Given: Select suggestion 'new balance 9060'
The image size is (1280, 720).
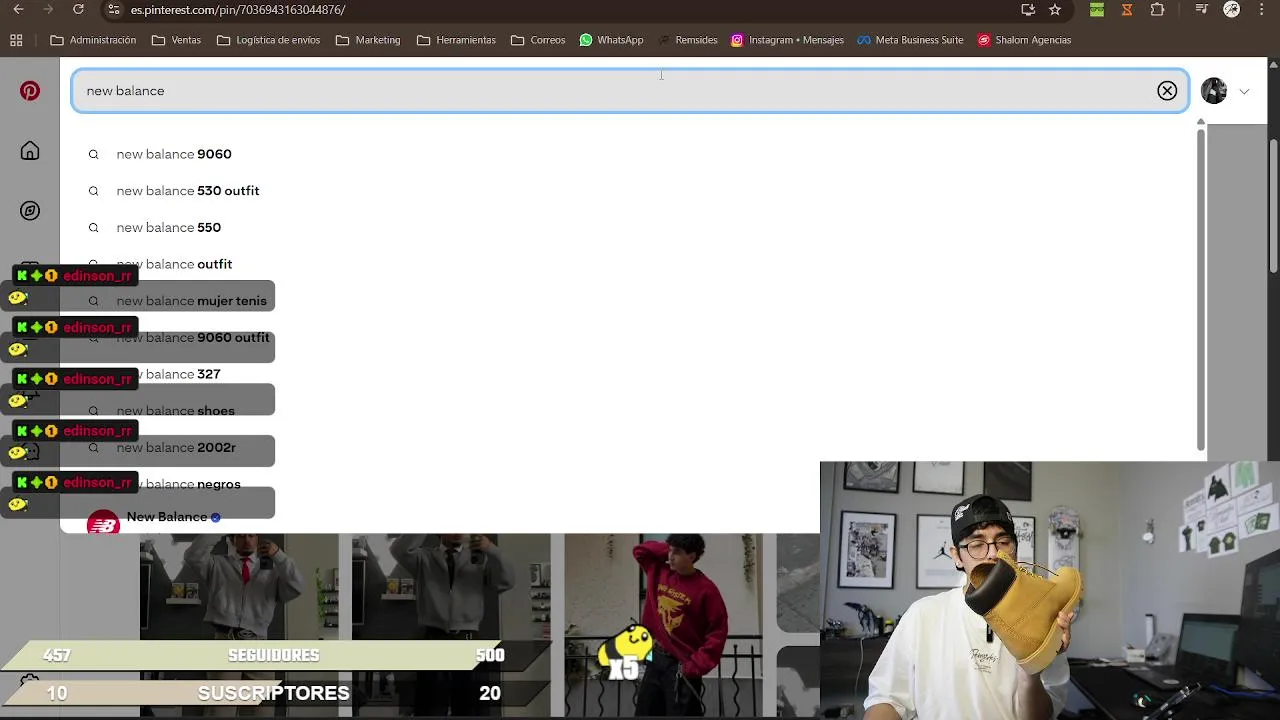Looking at the screenshot, I should pos(174,154).
